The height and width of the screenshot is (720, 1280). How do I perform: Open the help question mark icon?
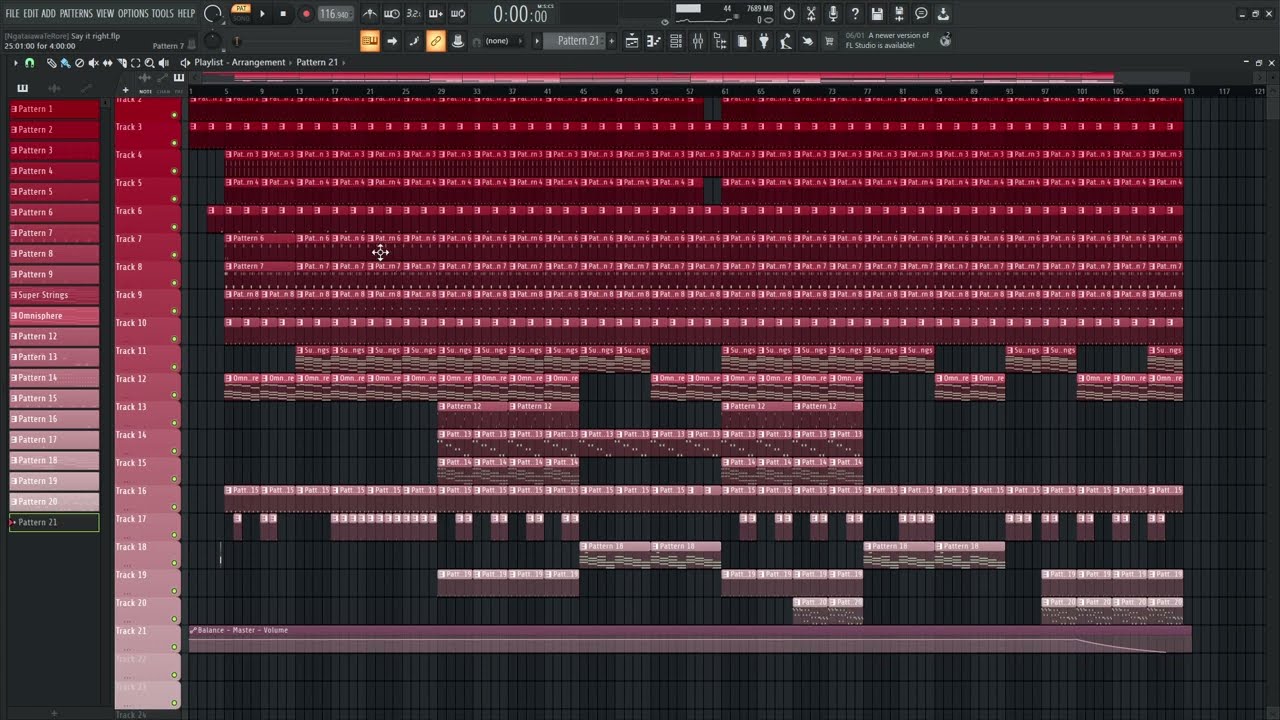click(855, 14)
